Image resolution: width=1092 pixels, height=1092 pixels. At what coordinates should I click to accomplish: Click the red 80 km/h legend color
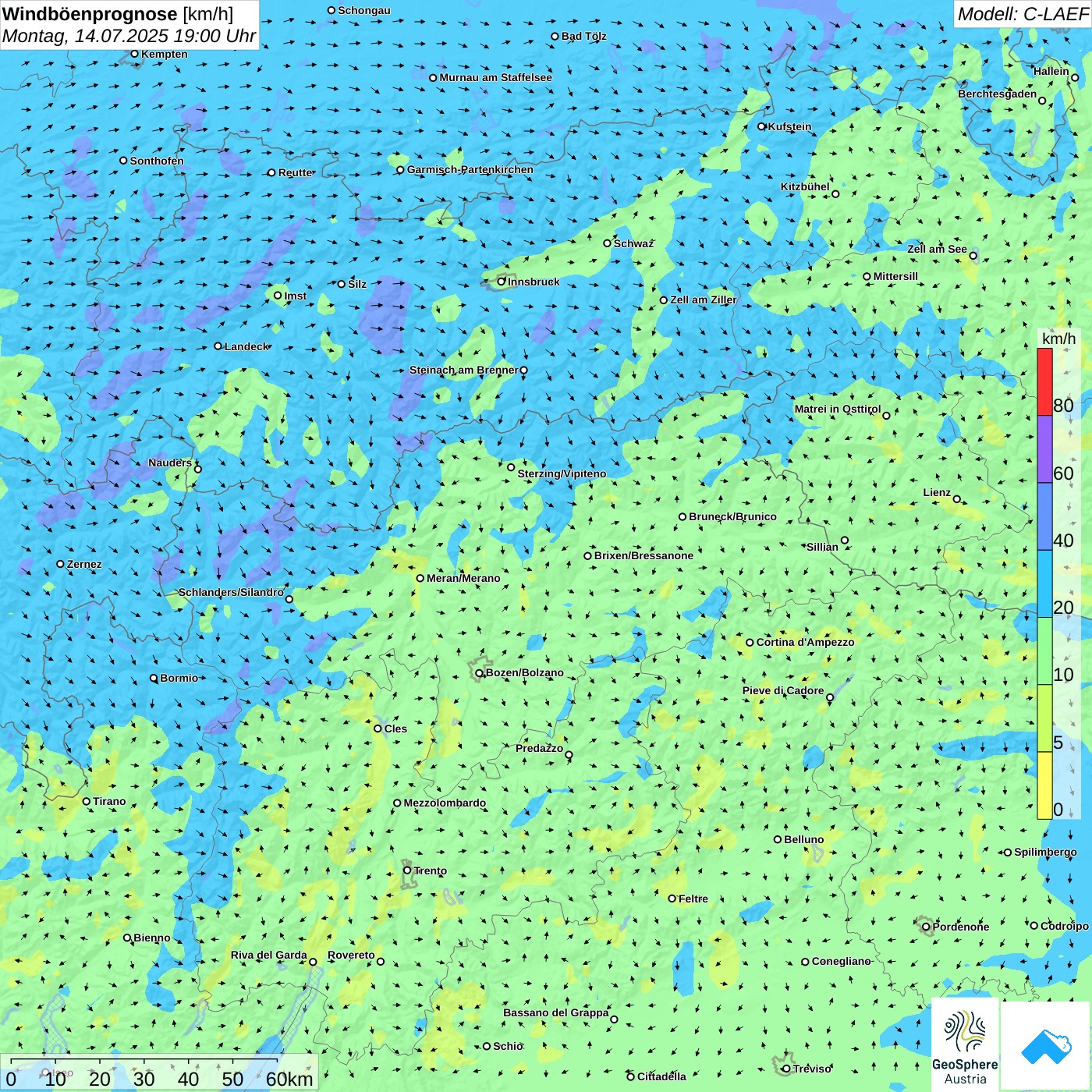click(1044, 381)
